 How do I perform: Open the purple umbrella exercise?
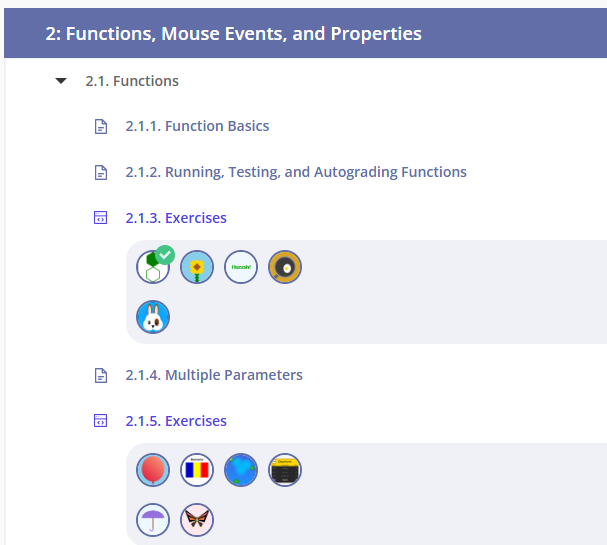(x=153, y=520)
